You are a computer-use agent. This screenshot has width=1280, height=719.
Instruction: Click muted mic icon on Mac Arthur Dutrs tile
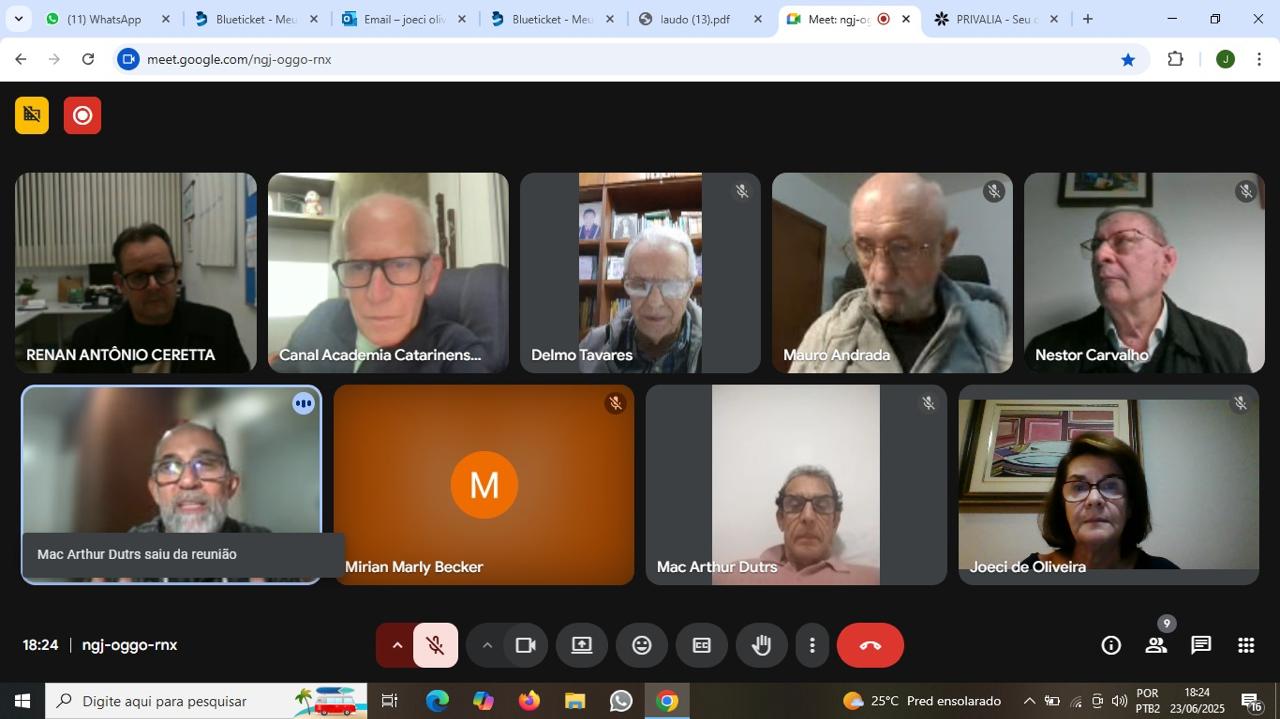click(x=928, y=403)
